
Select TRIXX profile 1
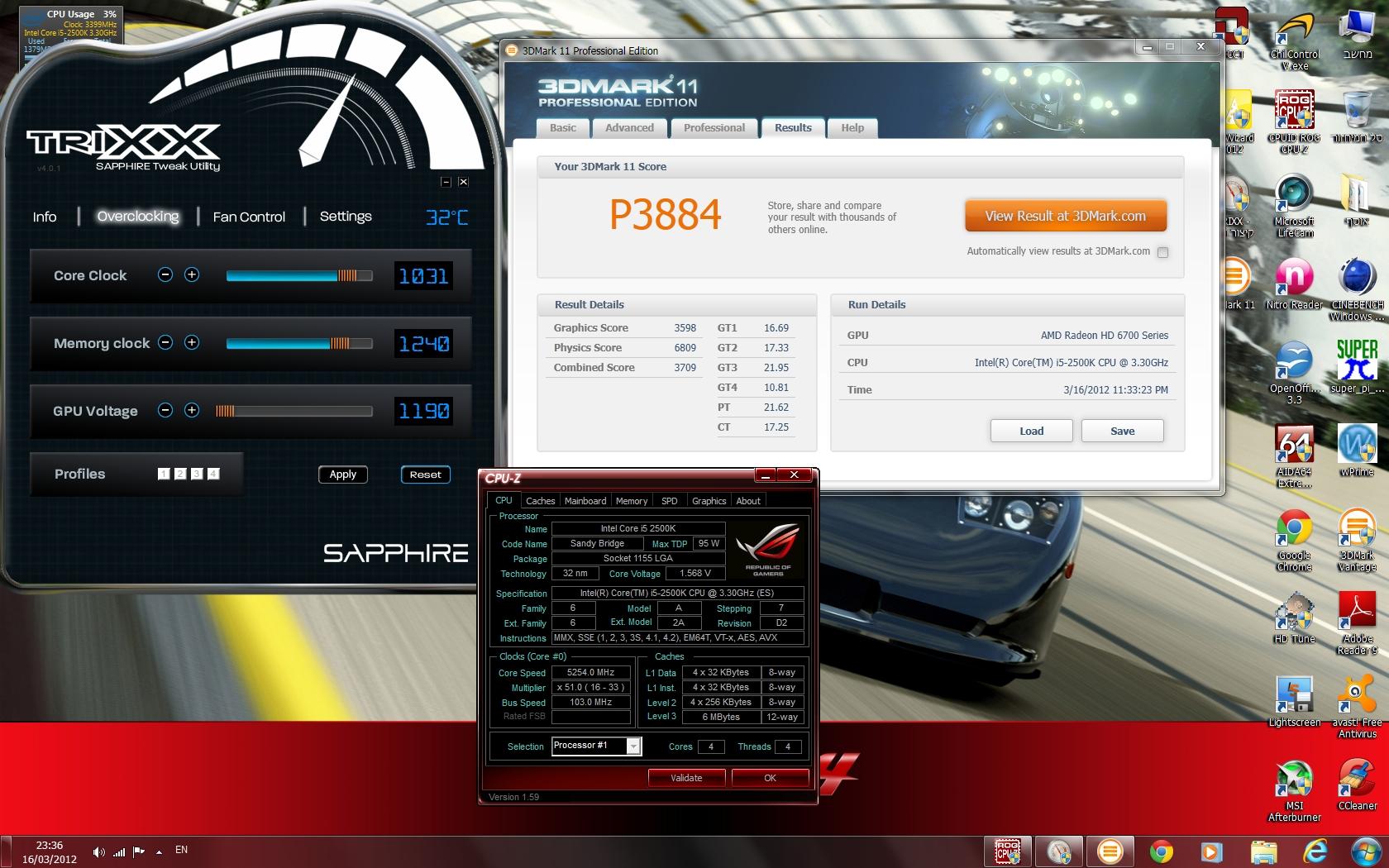click(x=164, y=474)
